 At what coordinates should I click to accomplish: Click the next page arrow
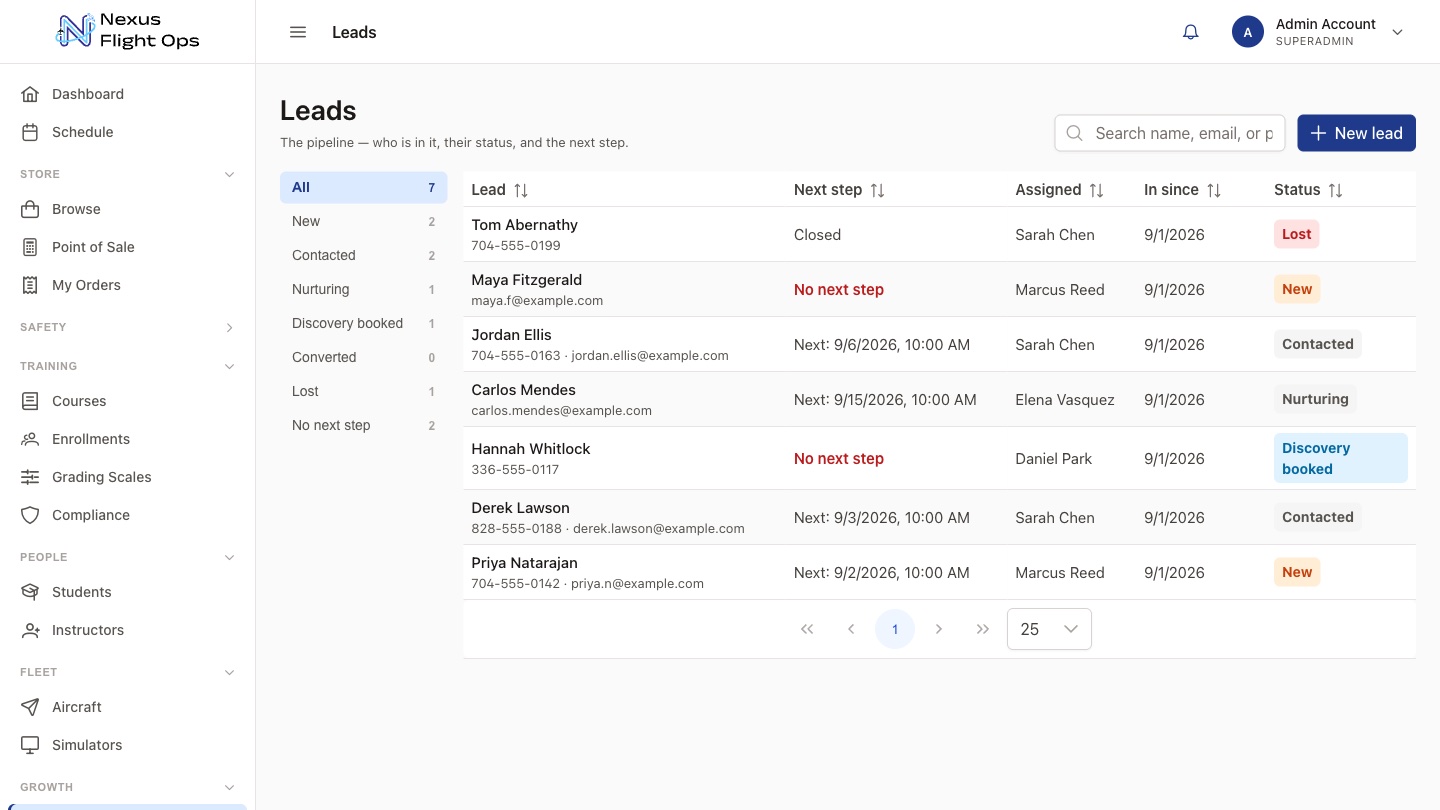[x=939, y=629]
